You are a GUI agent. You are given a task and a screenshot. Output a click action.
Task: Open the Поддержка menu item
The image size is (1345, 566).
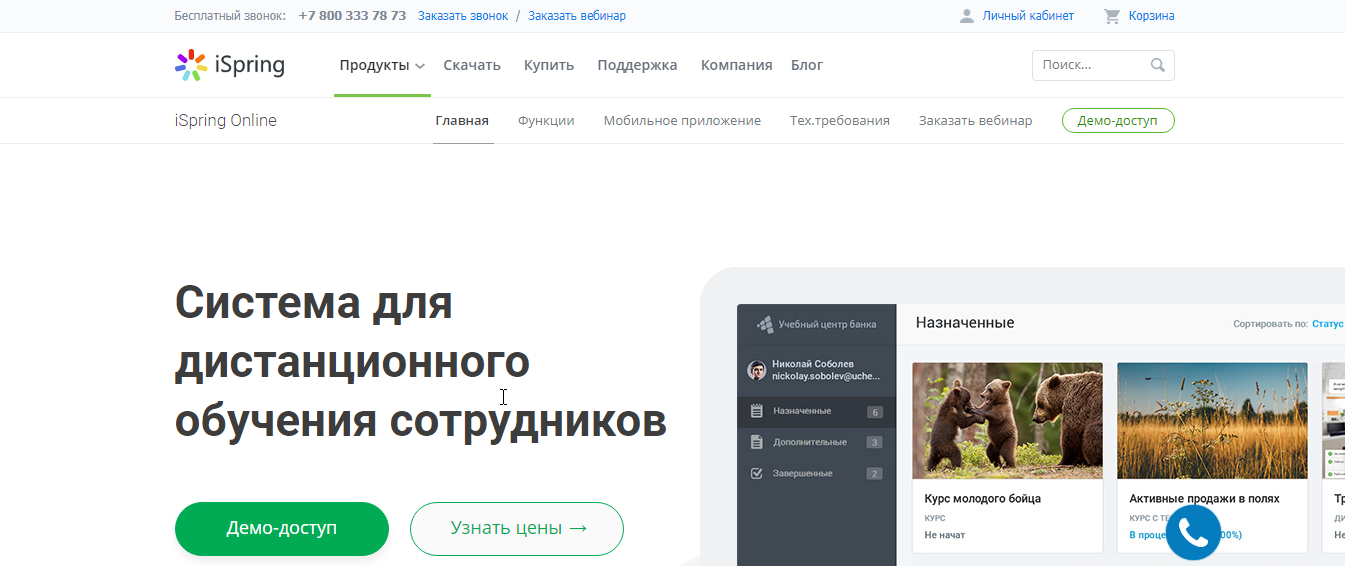point(637,65)
